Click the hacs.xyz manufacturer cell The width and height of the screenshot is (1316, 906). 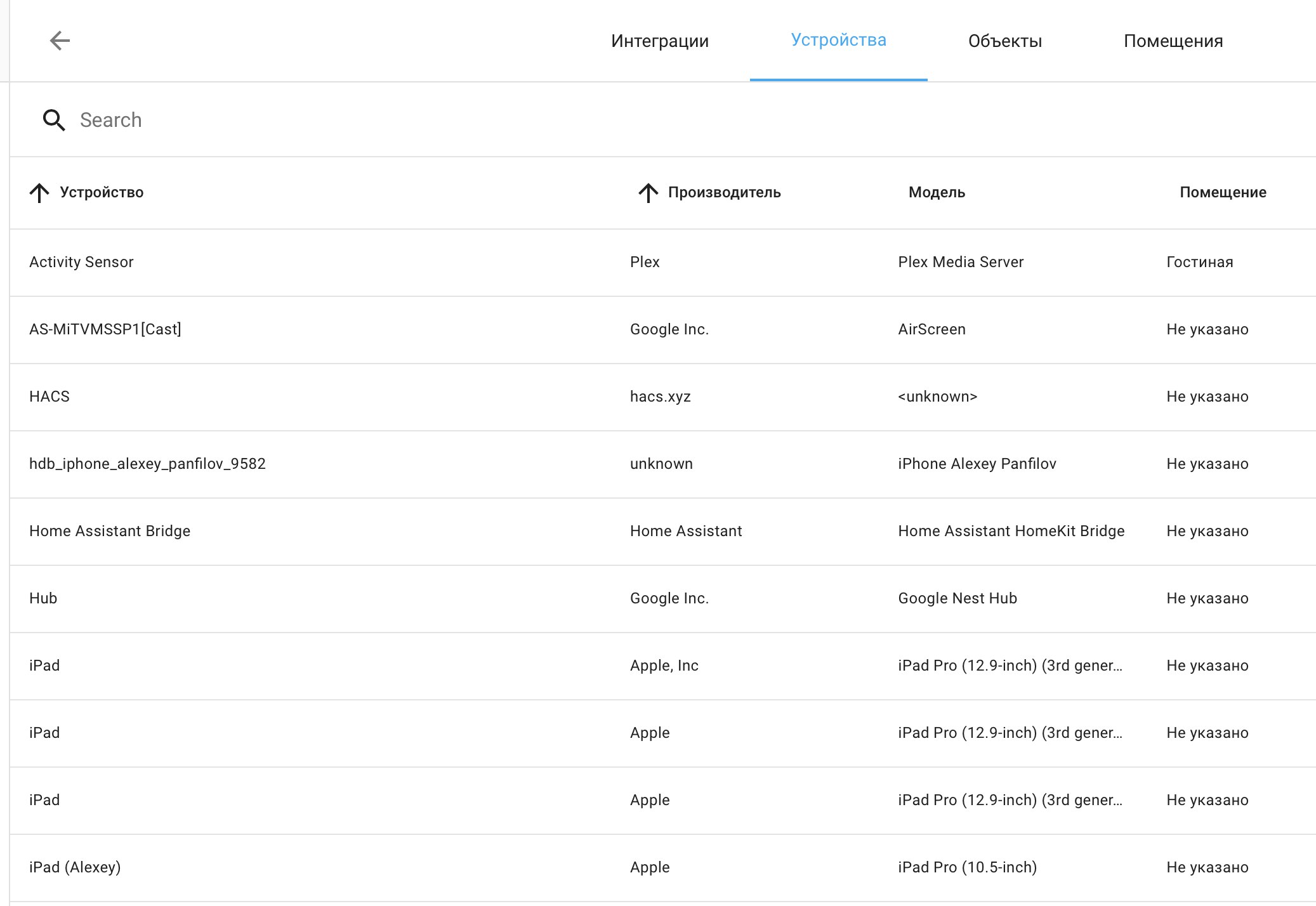pyautogui.click(x=660, y=397)
